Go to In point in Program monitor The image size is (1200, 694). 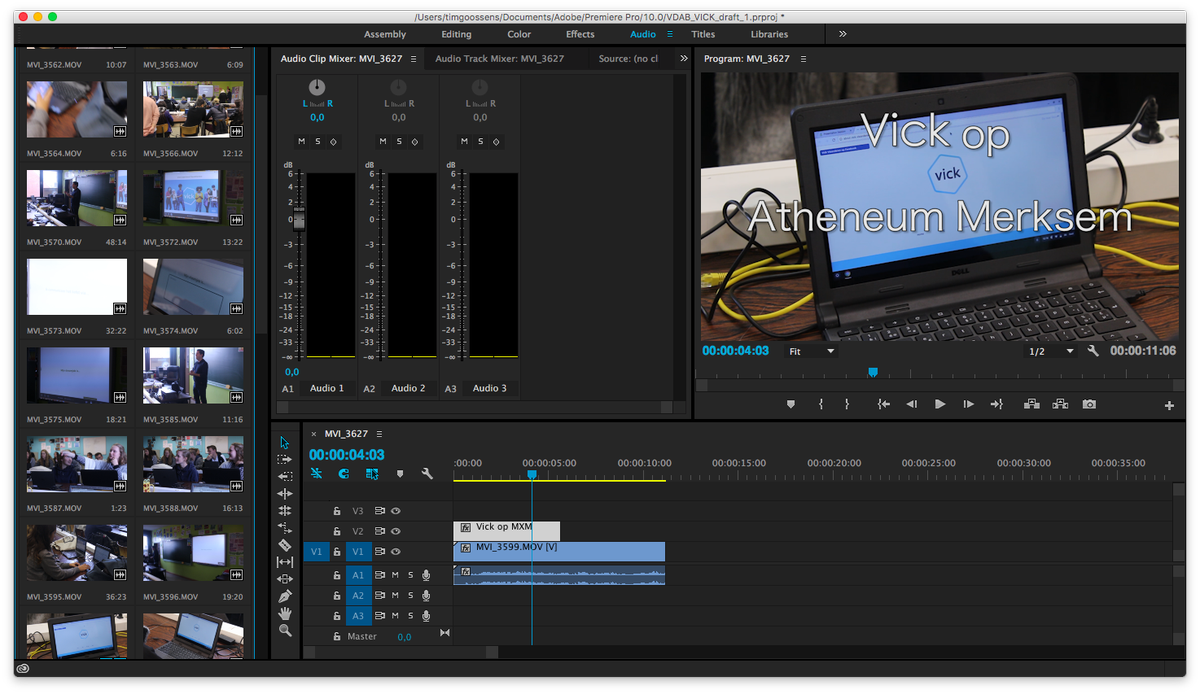click(883, 404)
